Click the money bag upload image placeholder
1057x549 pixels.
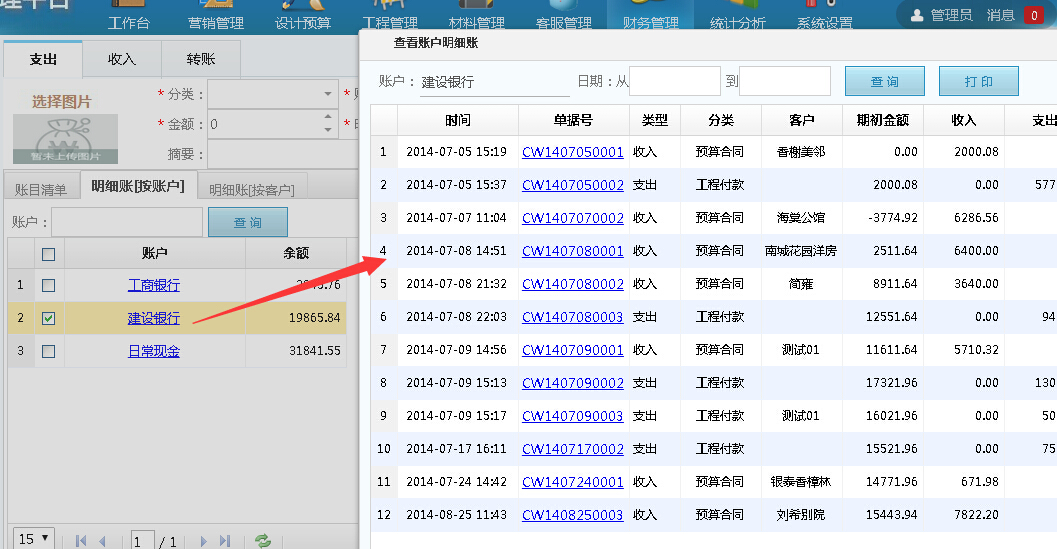coord(65,138)
